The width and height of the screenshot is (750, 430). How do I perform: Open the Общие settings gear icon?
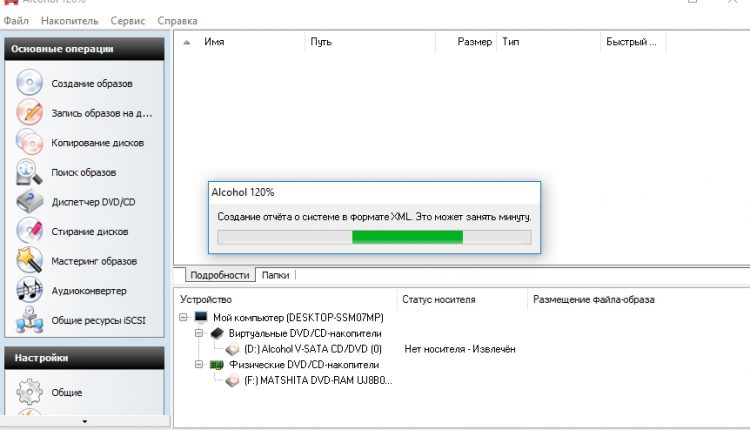pos(29,392)
